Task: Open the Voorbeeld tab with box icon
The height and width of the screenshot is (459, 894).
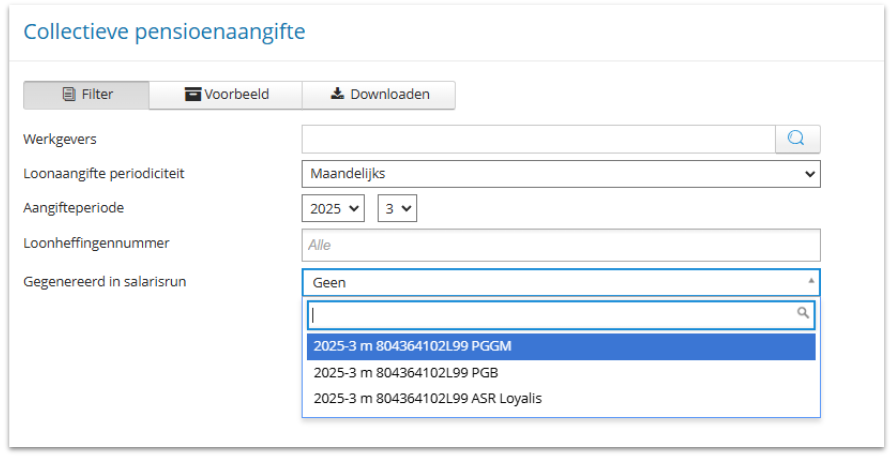Action: pos(226,95)
